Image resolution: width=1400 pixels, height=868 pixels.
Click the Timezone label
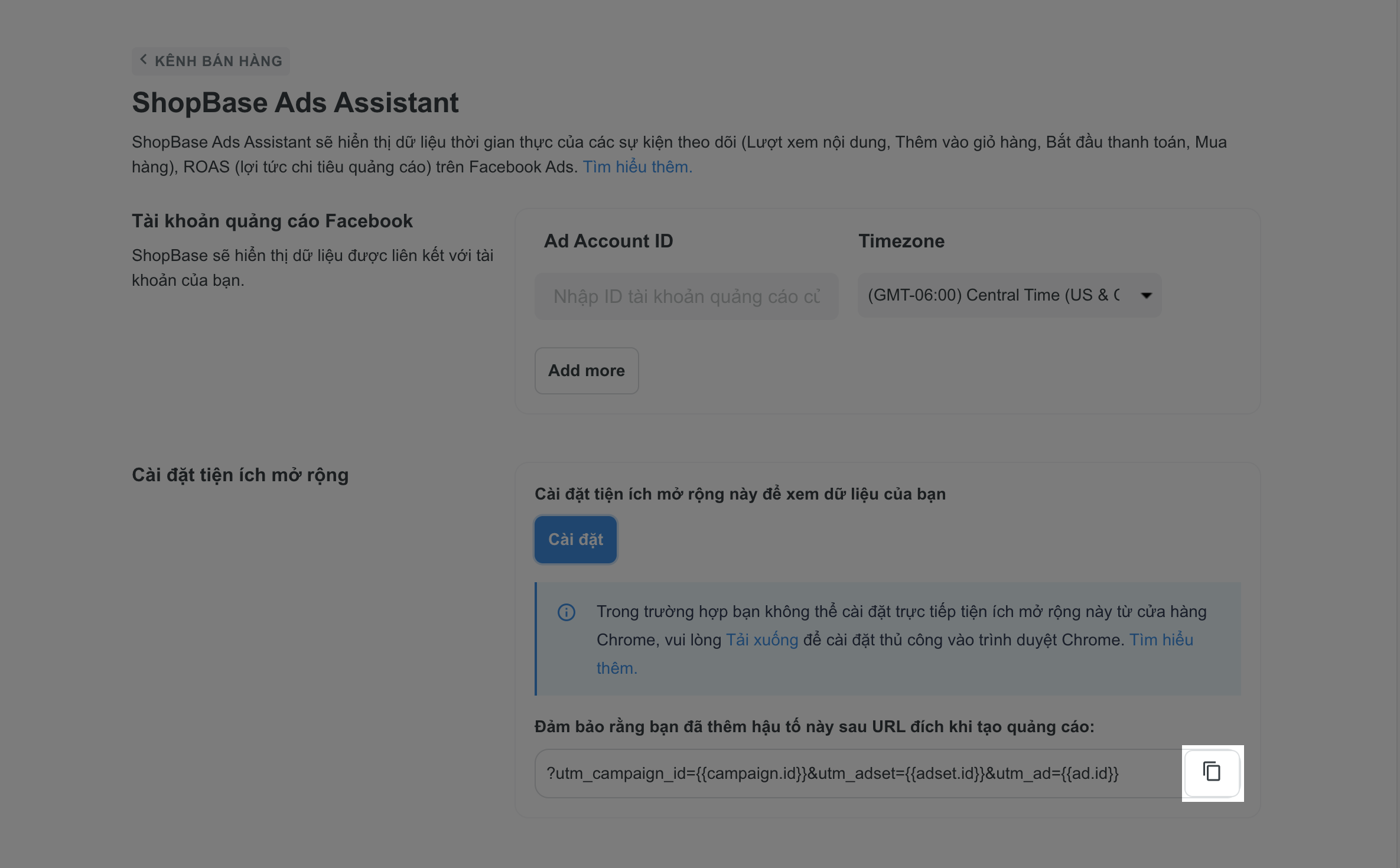[901, 241]
